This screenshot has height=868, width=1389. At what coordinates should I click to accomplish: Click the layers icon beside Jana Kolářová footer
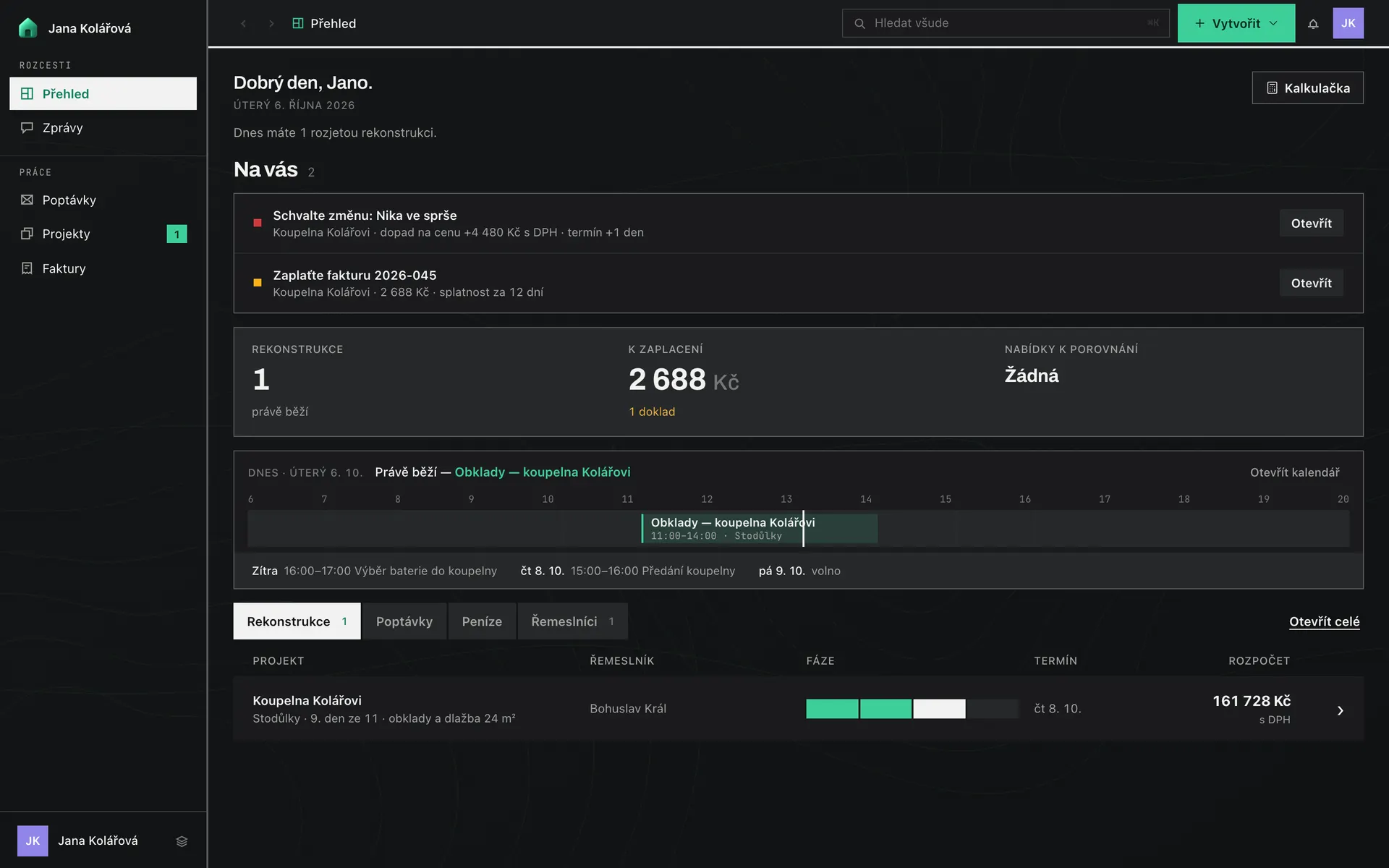coord(182,841)
